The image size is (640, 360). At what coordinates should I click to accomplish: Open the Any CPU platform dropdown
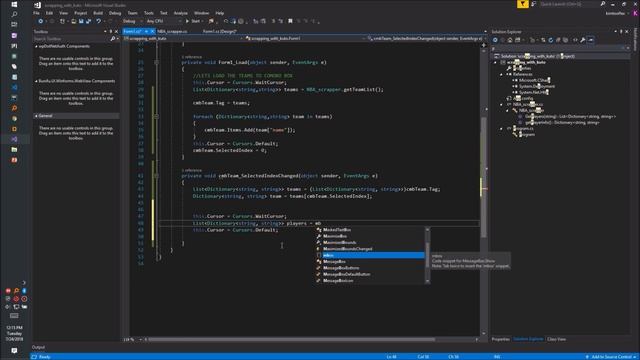pos(163,21)
